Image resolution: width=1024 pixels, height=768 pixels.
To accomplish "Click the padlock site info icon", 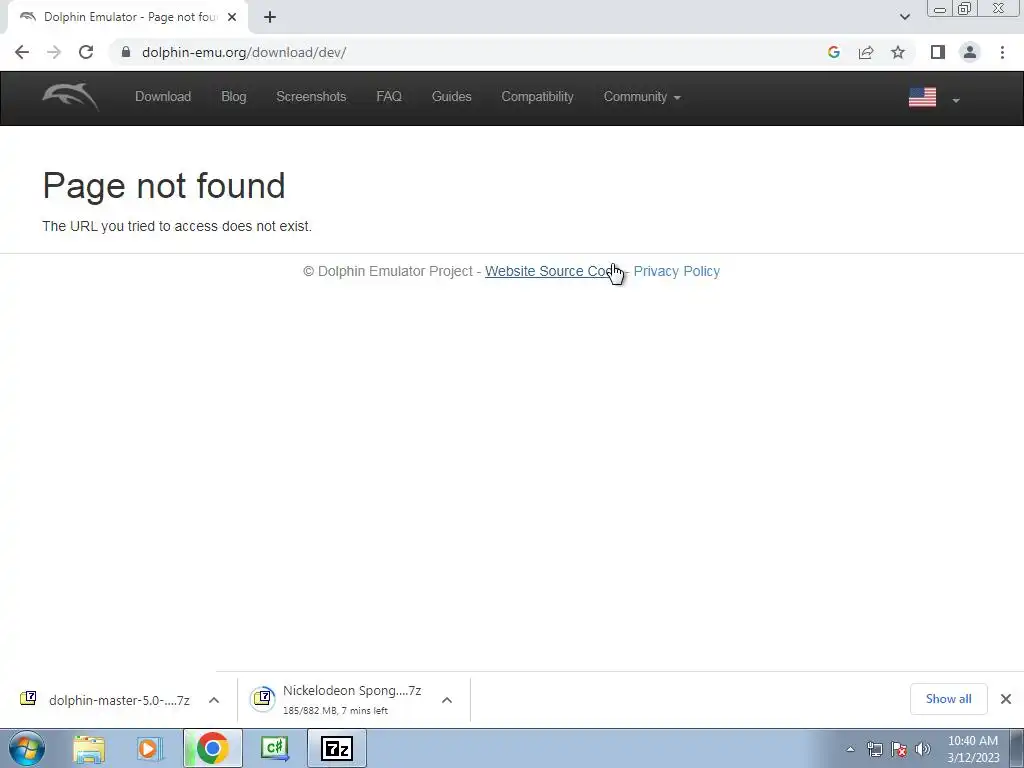I will 126,52.
